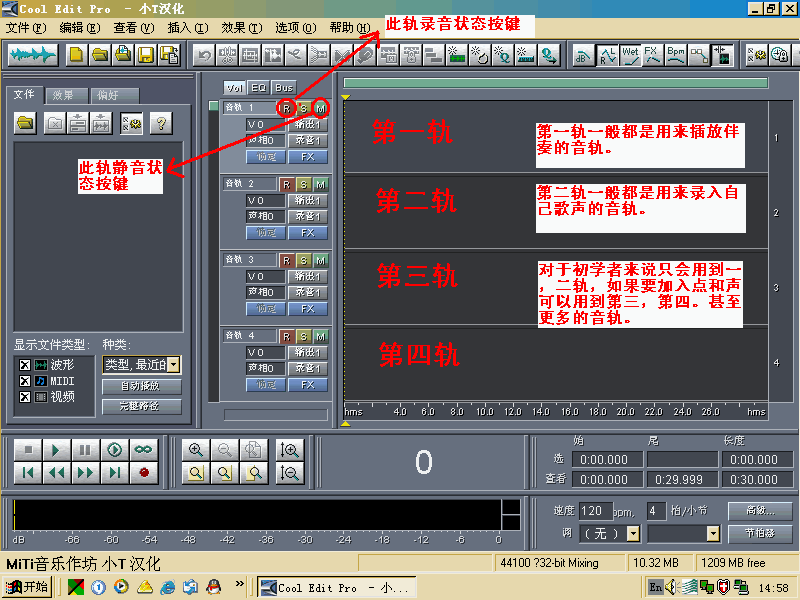This screenshot has height=600, width=800.
Task: Click the question mark help icon
Action: point(161,123)
